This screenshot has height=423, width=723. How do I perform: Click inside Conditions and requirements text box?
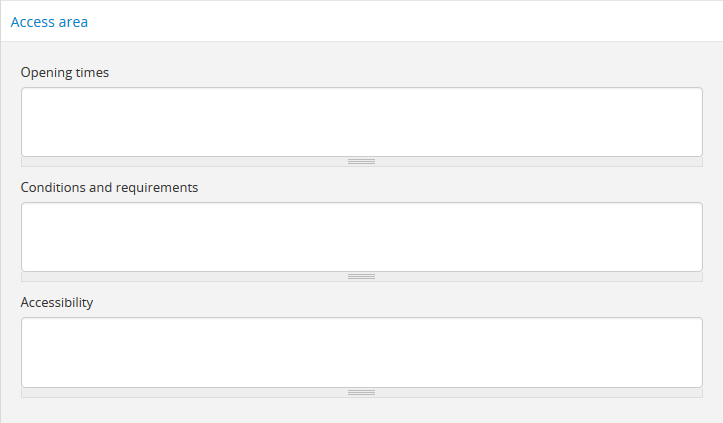pos(361,237)
